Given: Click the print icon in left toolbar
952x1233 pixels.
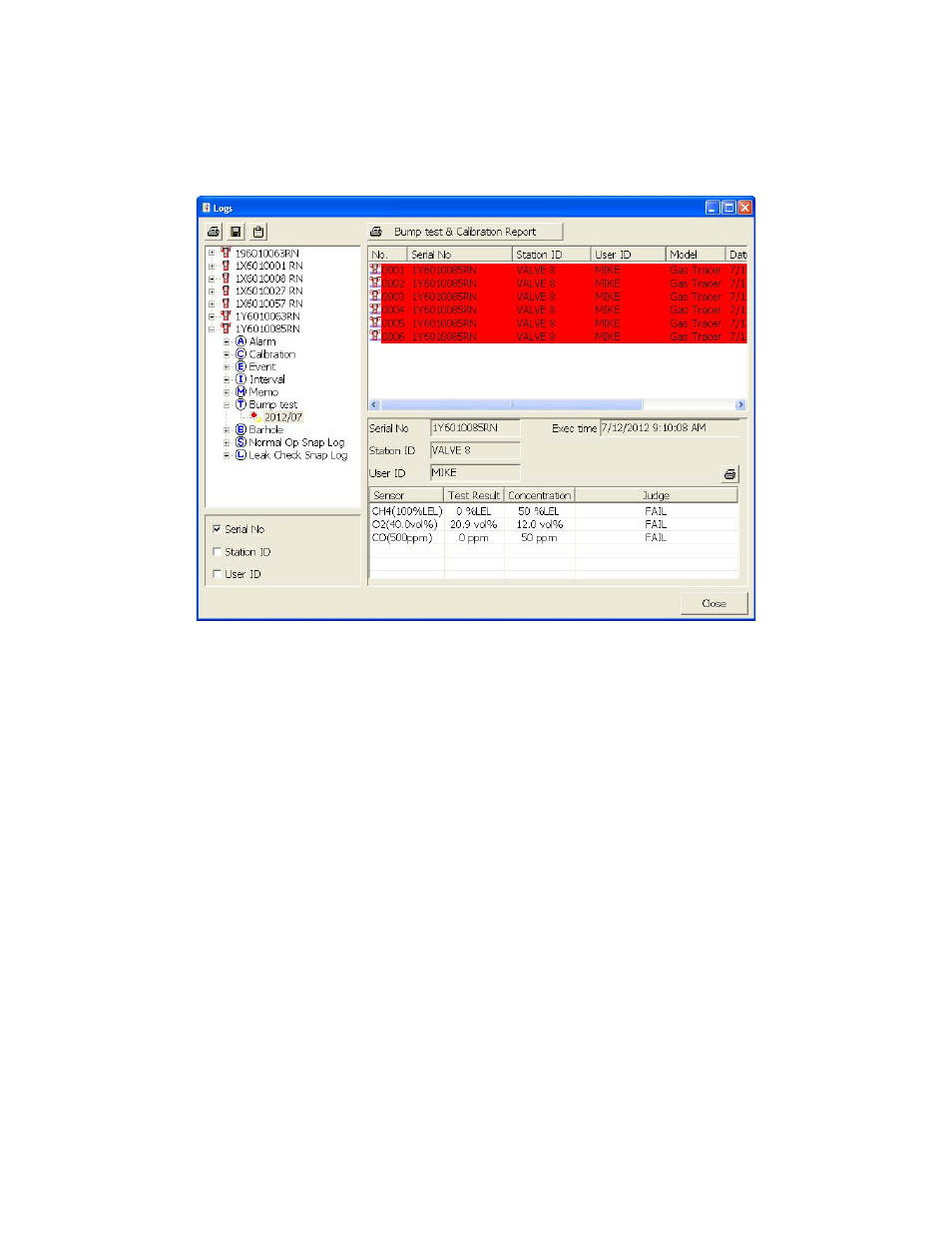Looking at the screenshot, I should click(x=214, y=232).
